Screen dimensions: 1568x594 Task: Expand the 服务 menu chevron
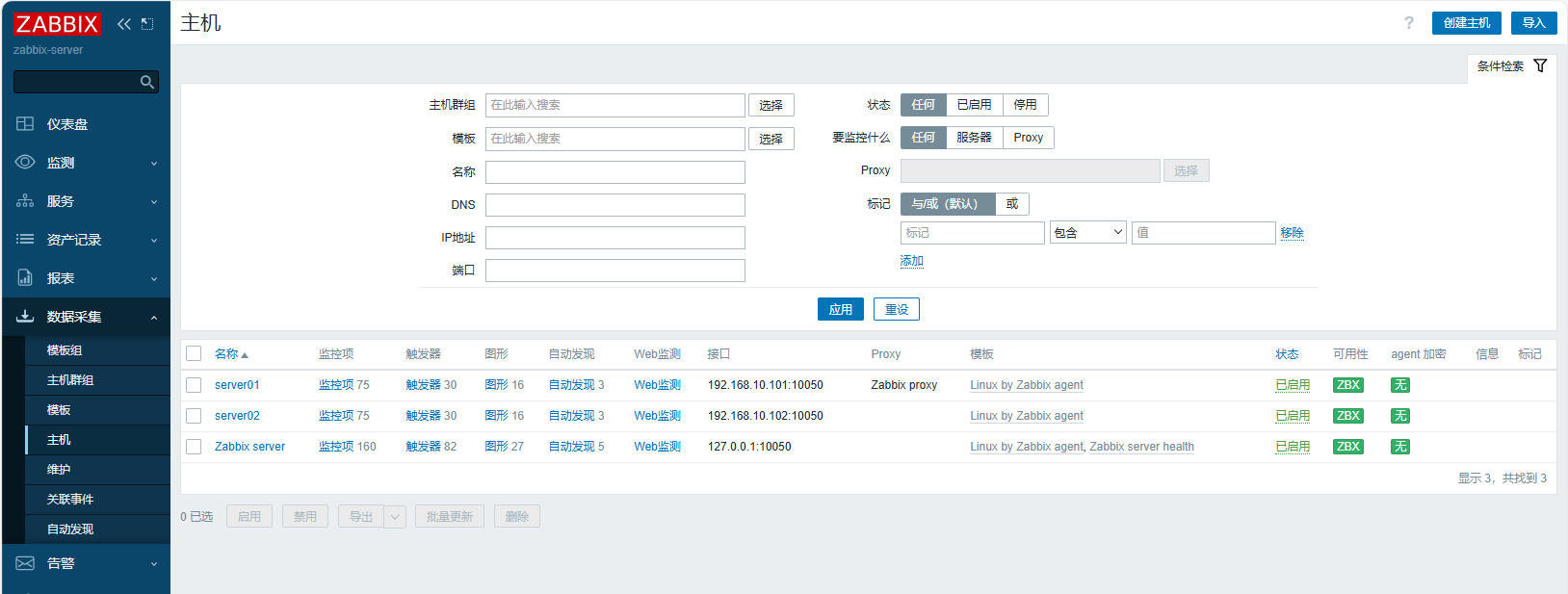point(154,202)
